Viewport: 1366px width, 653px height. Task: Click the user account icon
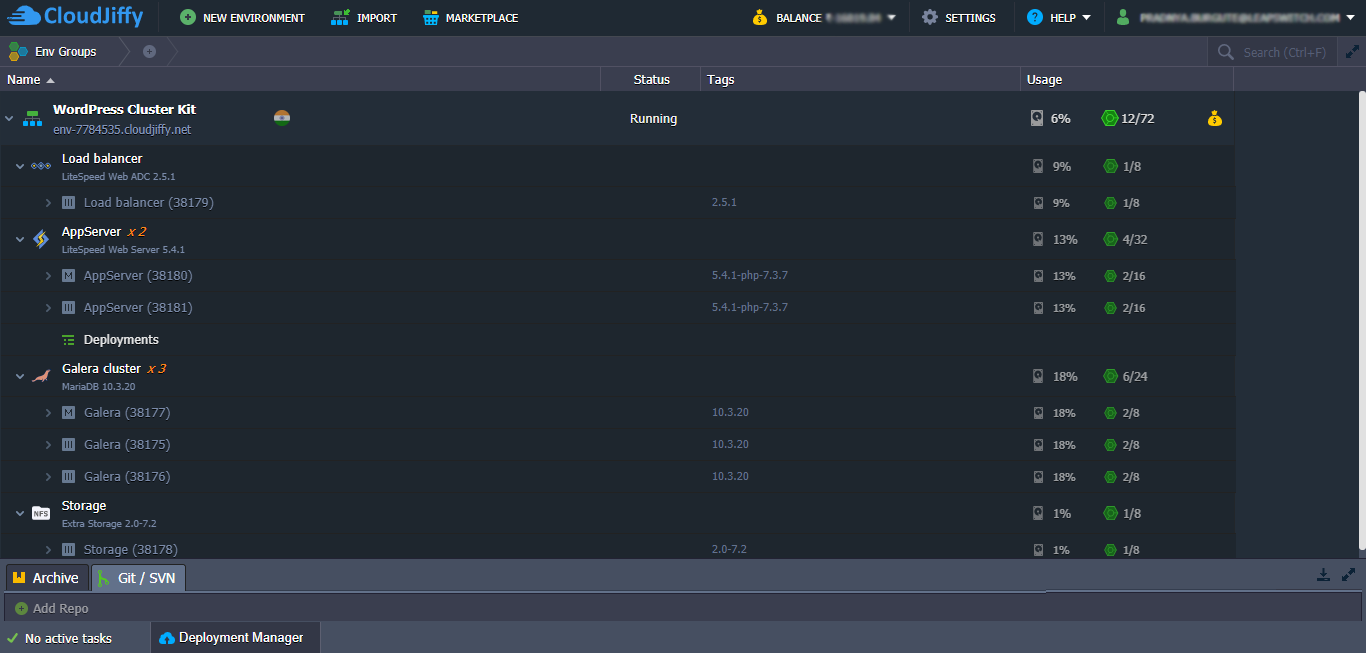1123,17
